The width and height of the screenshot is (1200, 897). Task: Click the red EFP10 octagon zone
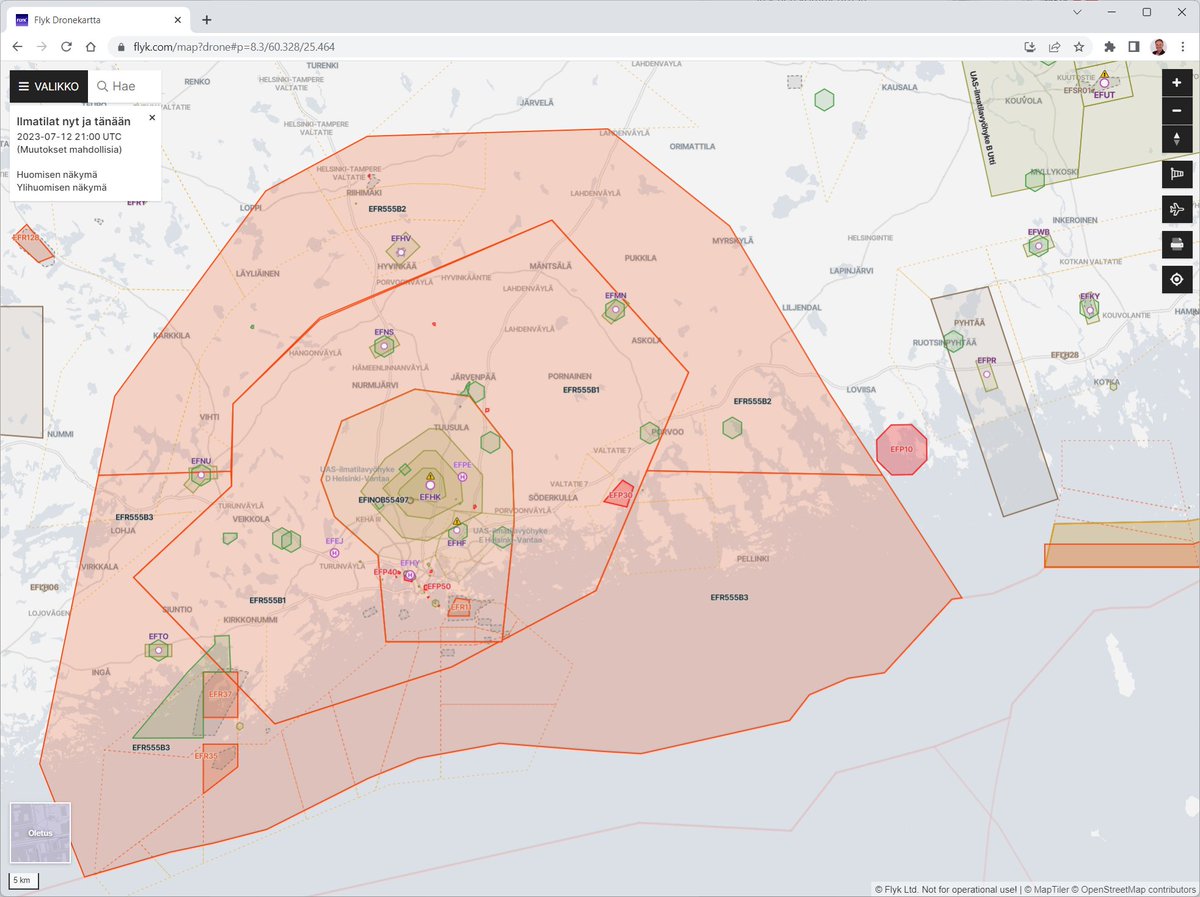pyautogui.click(x=901, y=449)
